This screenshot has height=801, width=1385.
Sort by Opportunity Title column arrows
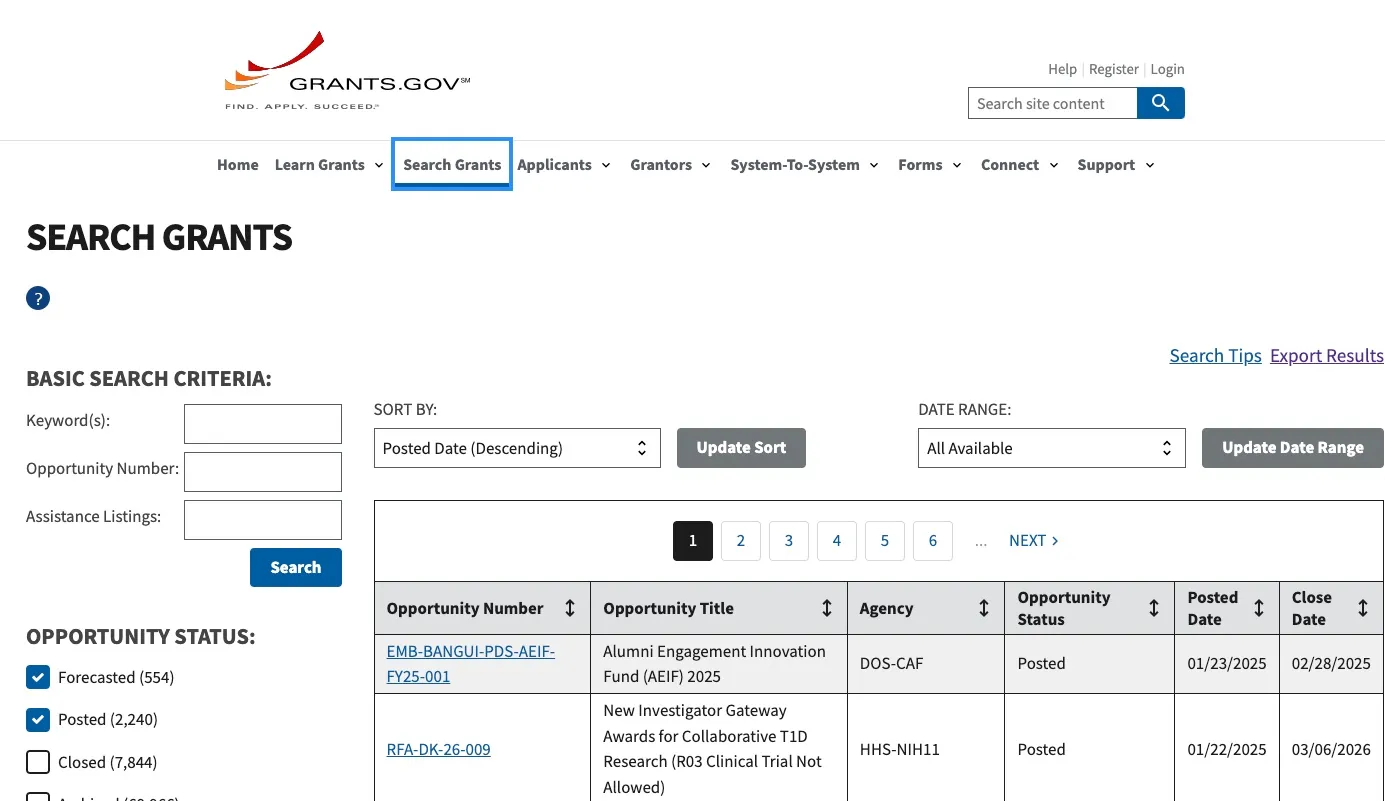click(x=827, y=608)
